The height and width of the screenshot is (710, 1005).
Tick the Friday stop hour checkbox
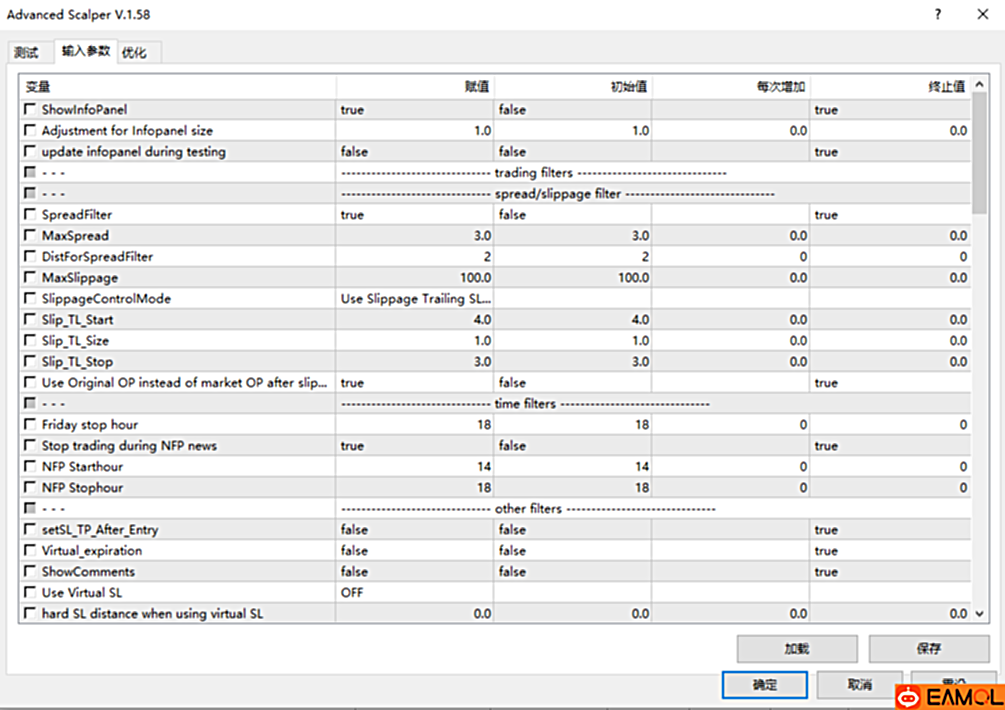pyautogui.click(x=30, y=425)
